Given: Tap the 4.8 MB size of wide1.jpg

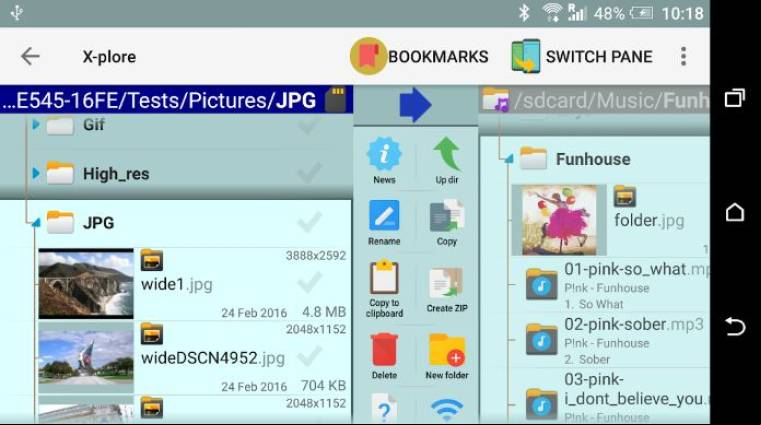Looking at the screenshot, I should 324,311.
